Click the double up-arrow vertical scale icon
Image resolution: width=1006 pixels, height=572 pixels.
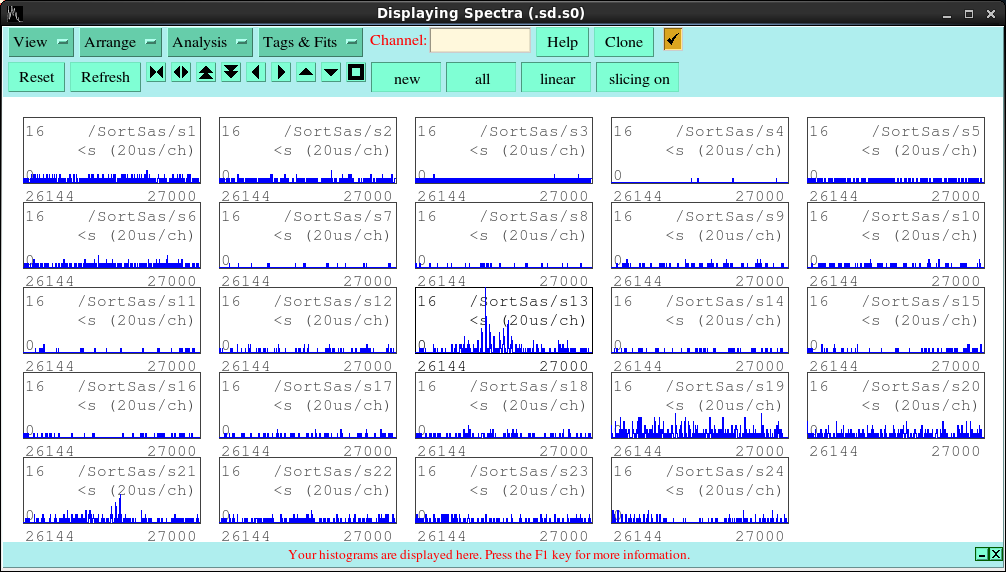click(x=206, y=72)
